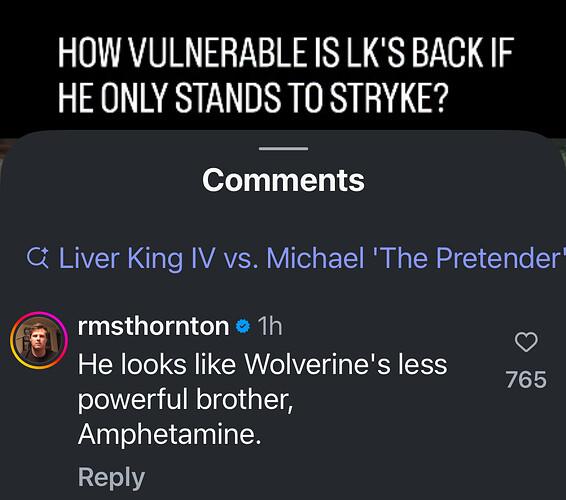Viewport: 566px width, 500px height.
Task: Tap the HE ONLY STANDS TO STRYKE caption line
Action: pos(253,98)
